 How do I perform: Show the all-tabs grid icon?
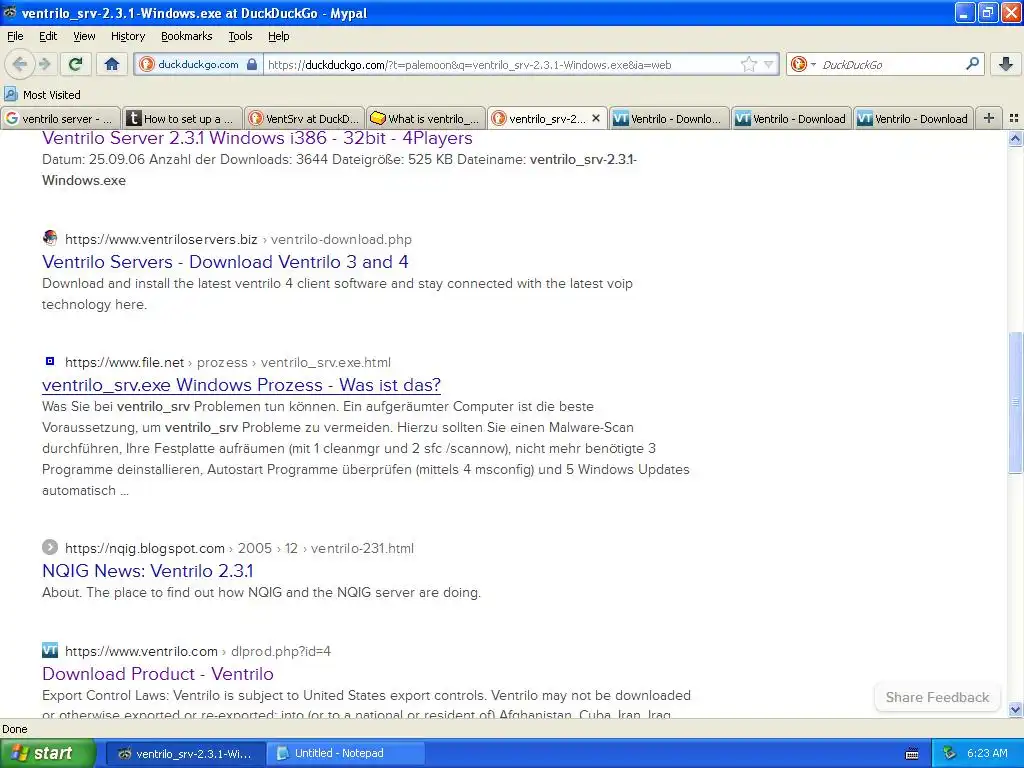(1014, 118)
